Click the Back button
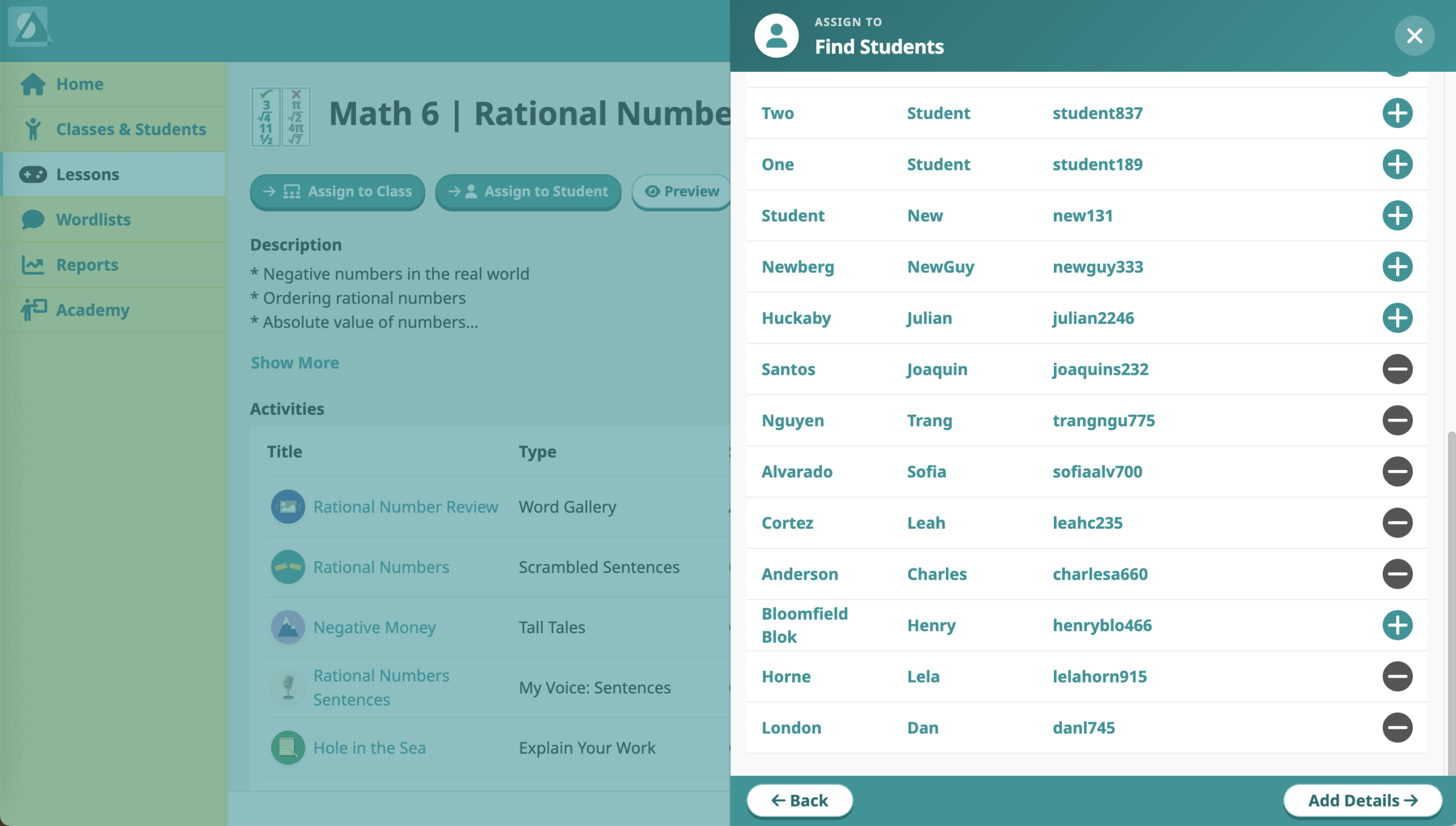 799,800
